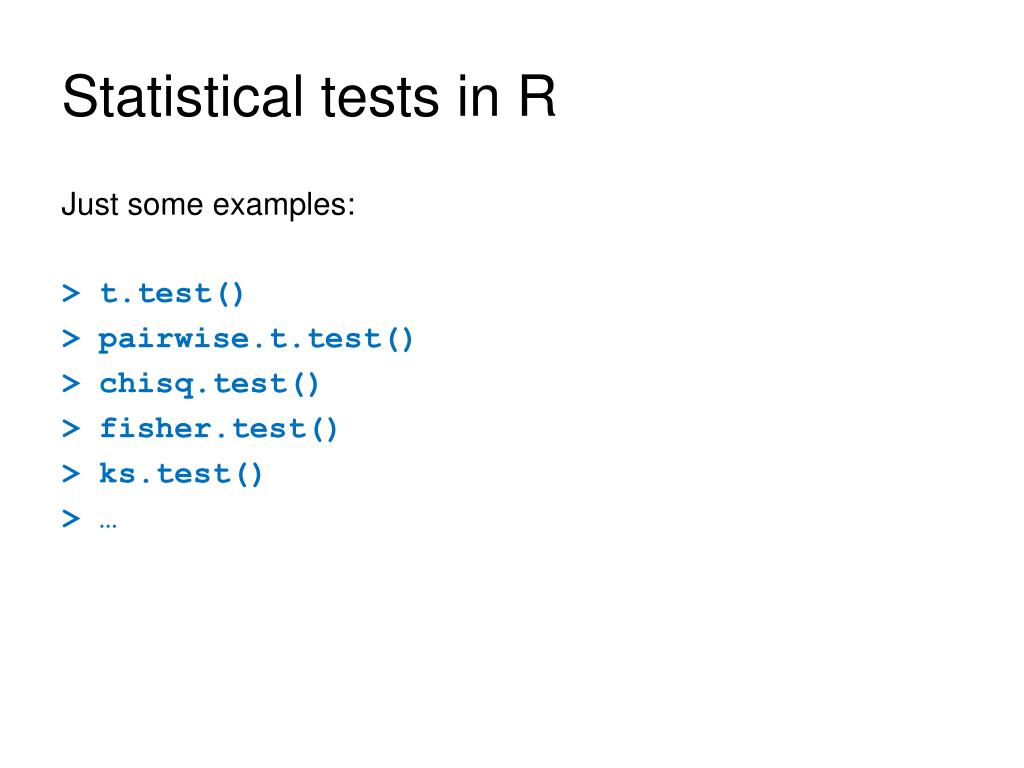The width and height of the screenshot is (1024, 768).
Task: Click the letter R in the title
Action: (537, 97)
